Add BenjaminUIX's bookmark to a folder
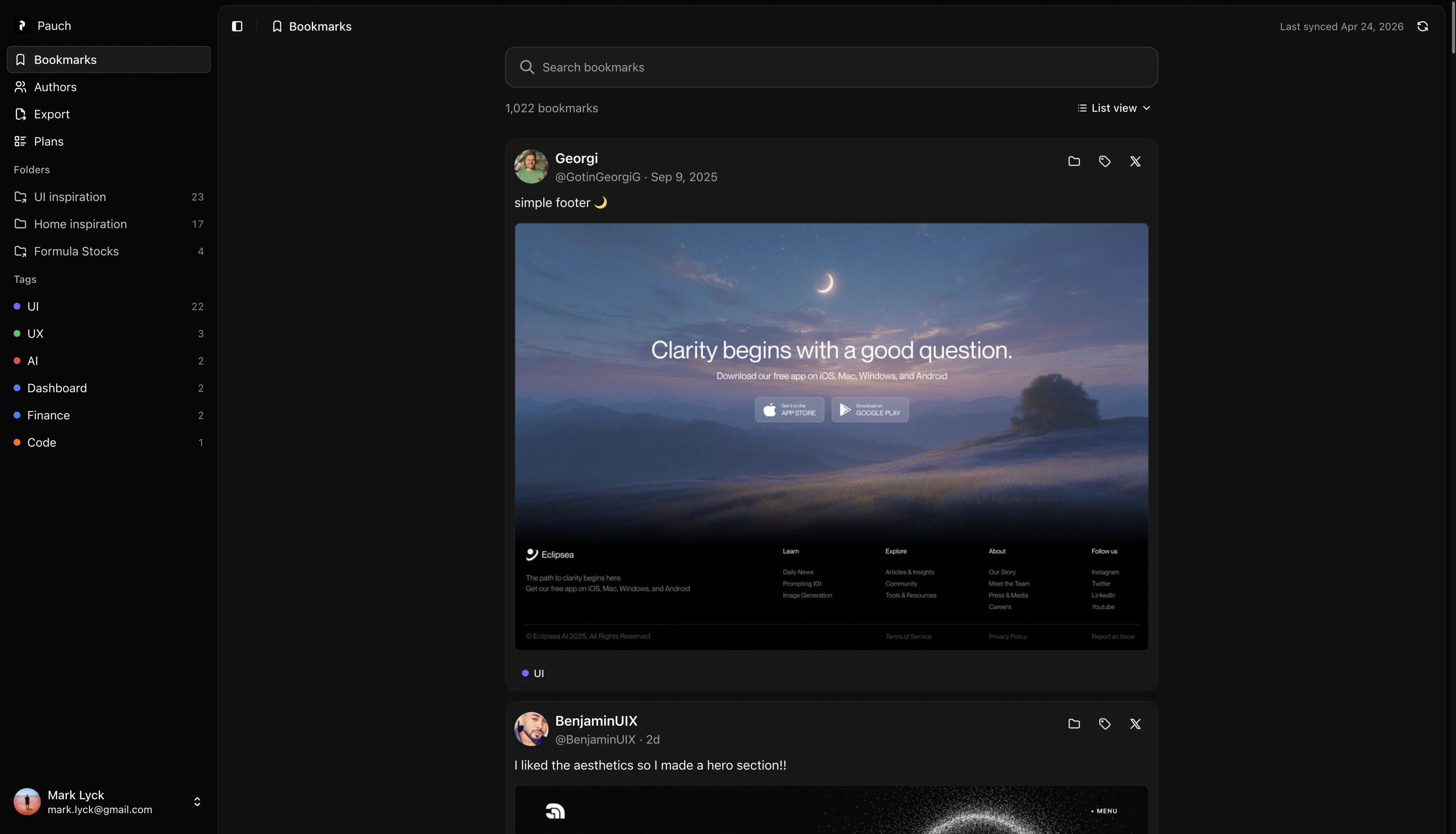 (x=1073, y=724)
